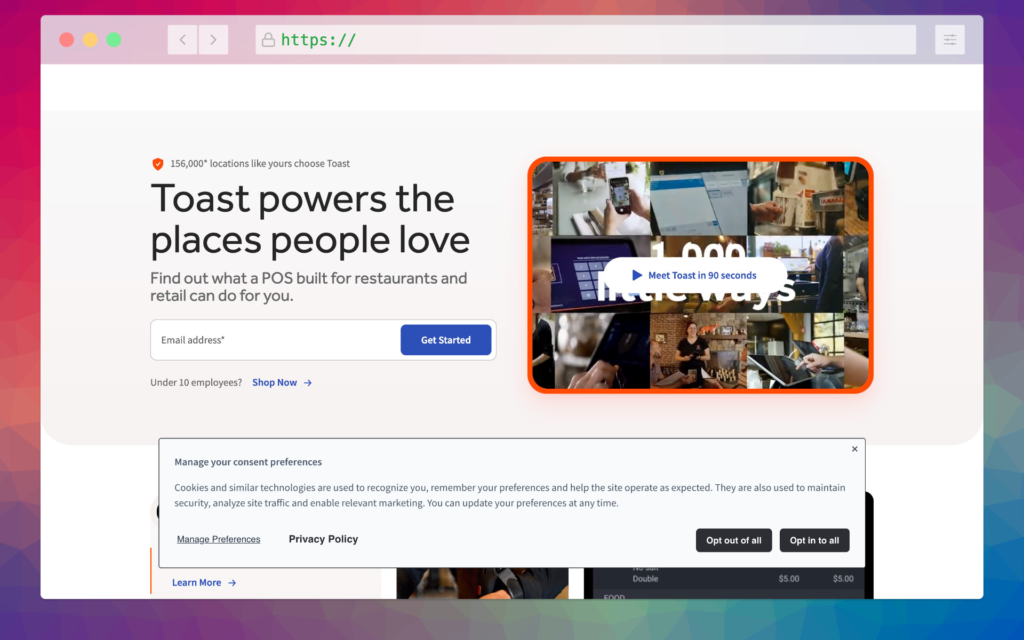The width and height of the screenshot is (1024, 640).
Task: Open the Privacy Policy link
Action: (323, 539)
